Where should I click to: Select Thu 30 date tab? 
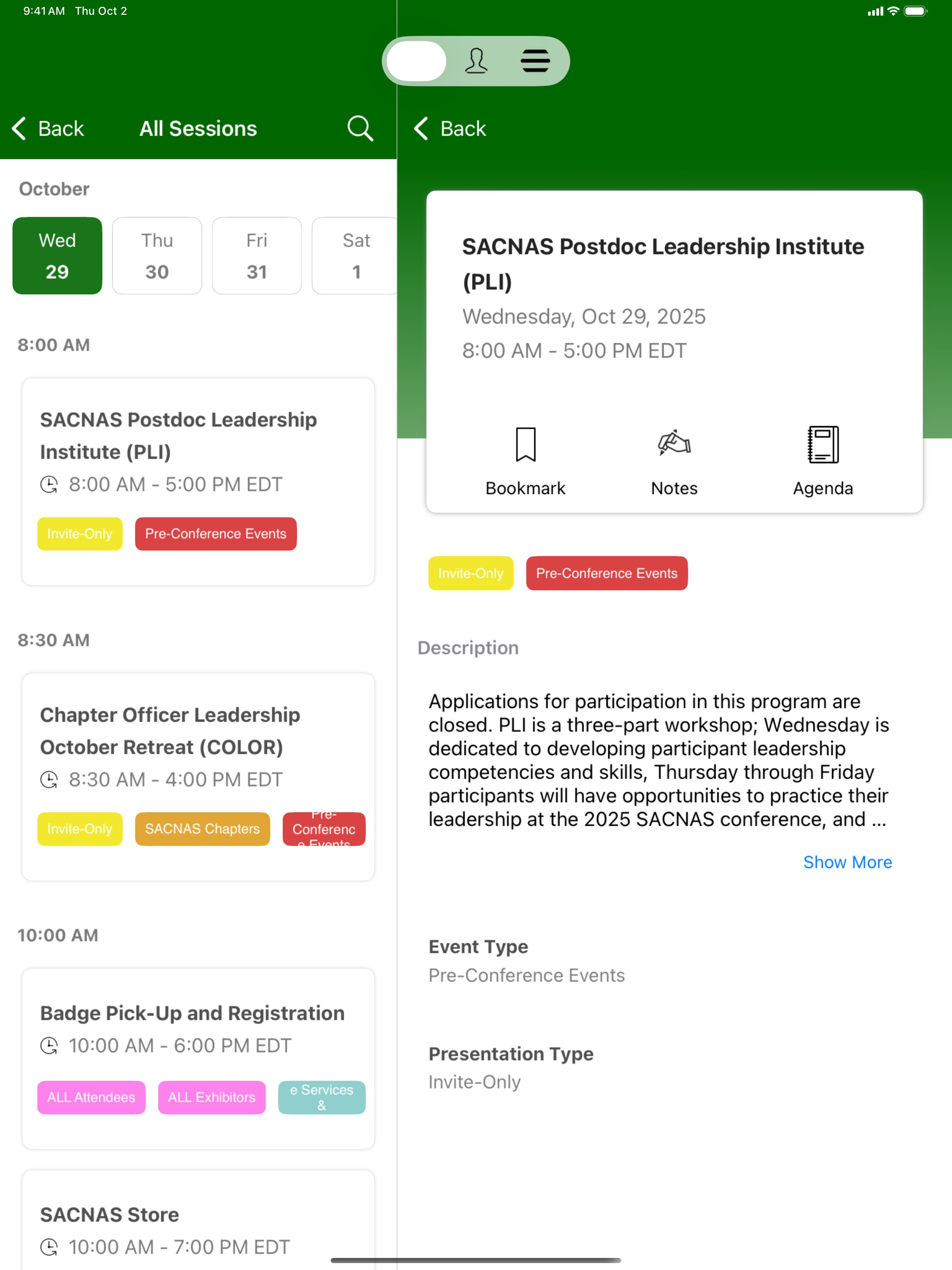pos(157,256)
